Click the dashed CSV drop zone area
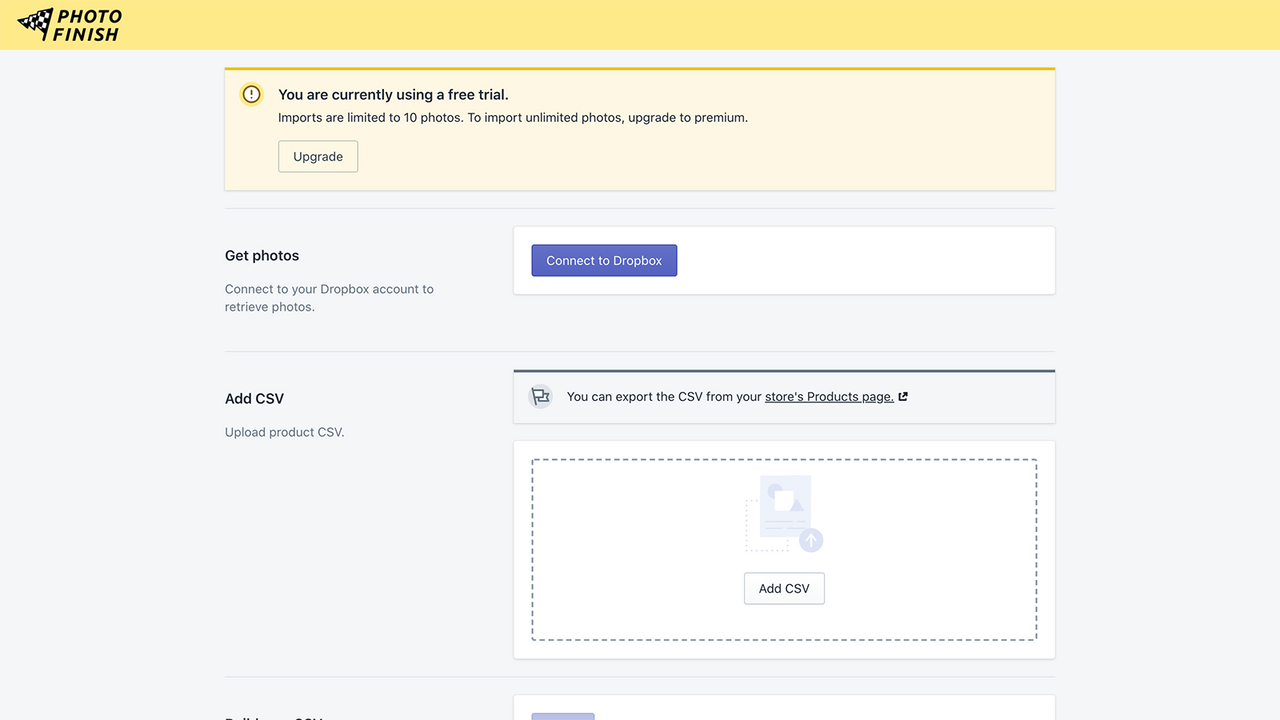1280x720 pixels. click(784, 549)
